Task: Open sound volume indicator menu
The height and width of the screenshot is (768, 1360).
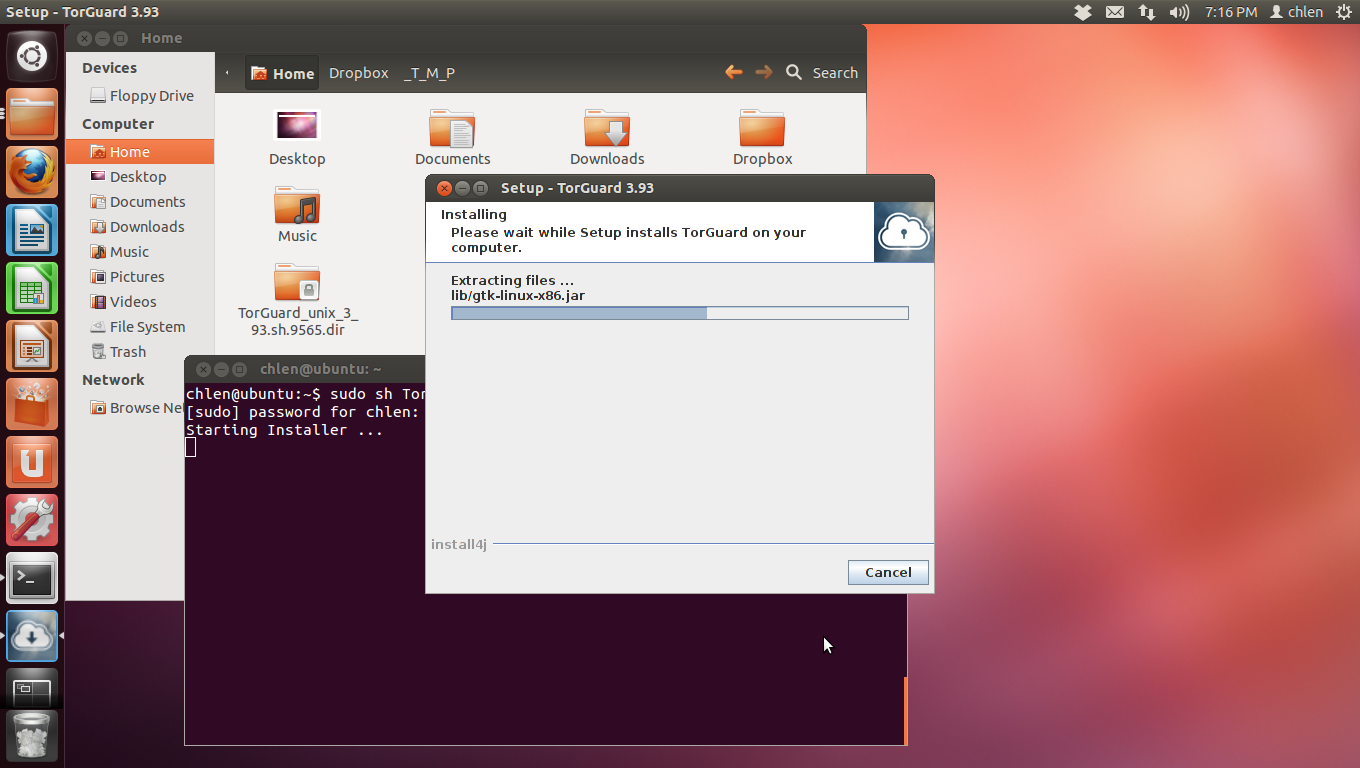Action: (1179, 12)
